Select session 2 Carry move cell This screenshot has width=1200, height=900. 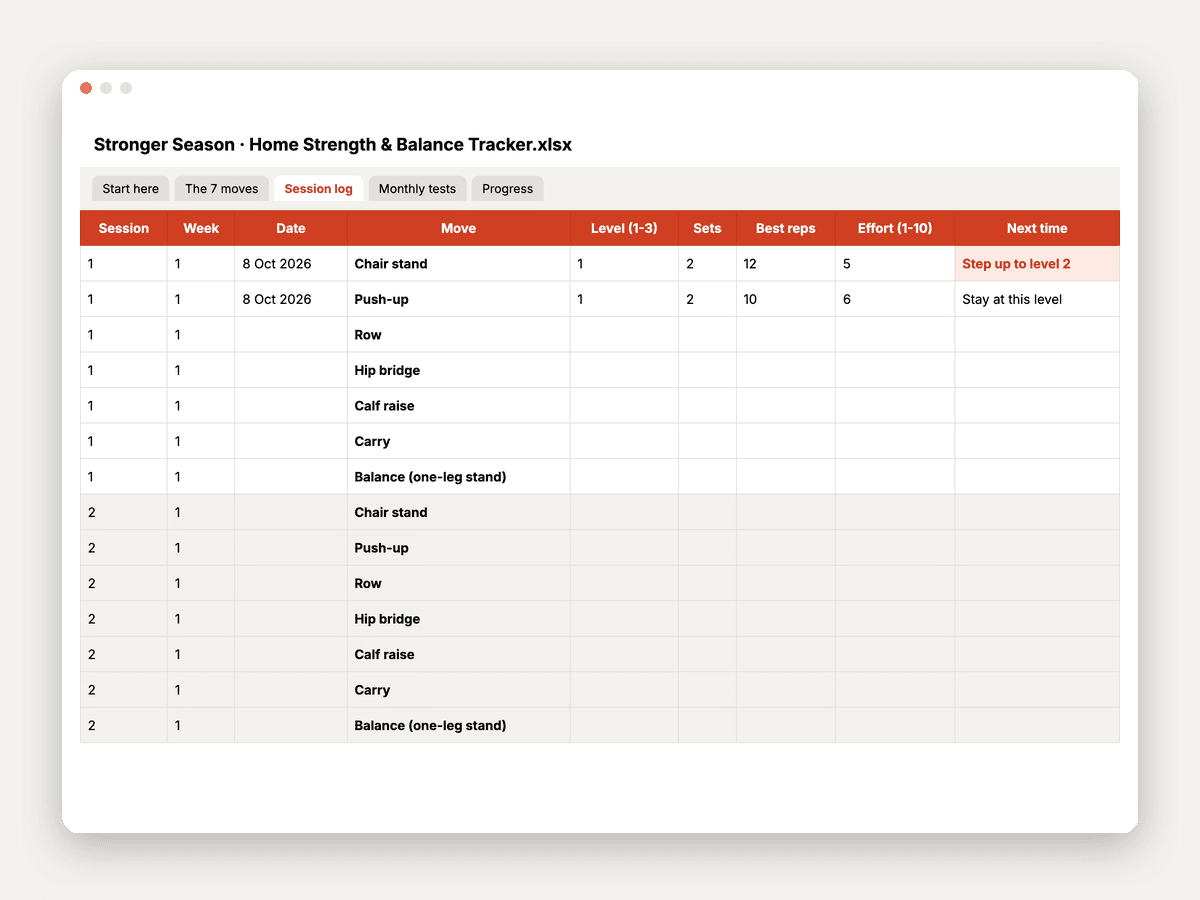(459, 690)
